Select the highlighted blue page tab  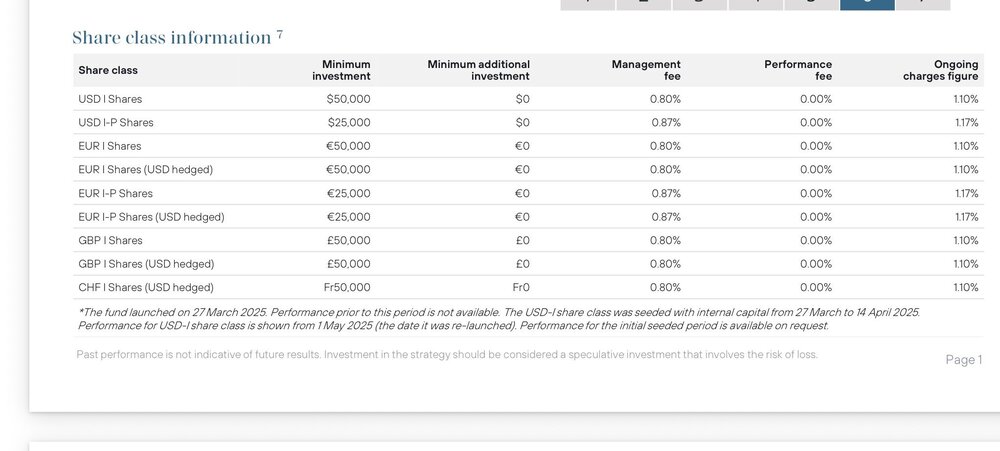(867, 5)
